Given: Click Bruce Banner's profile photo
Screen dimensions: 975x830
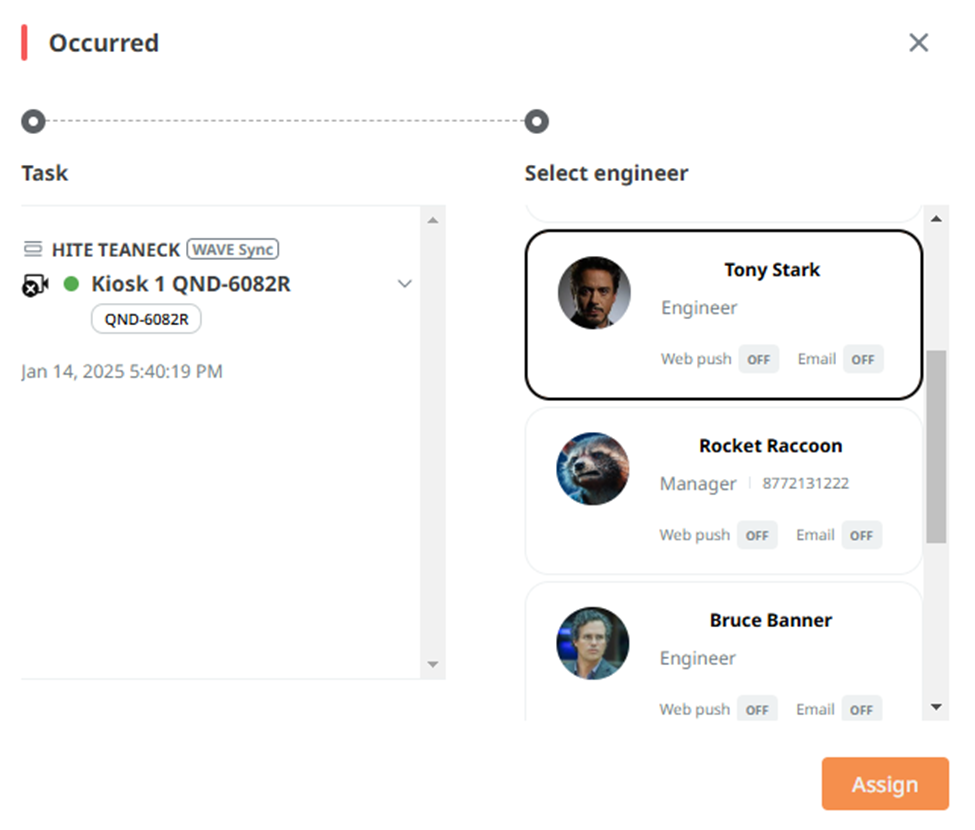Looking at the screenshot, I should (593, 643).
